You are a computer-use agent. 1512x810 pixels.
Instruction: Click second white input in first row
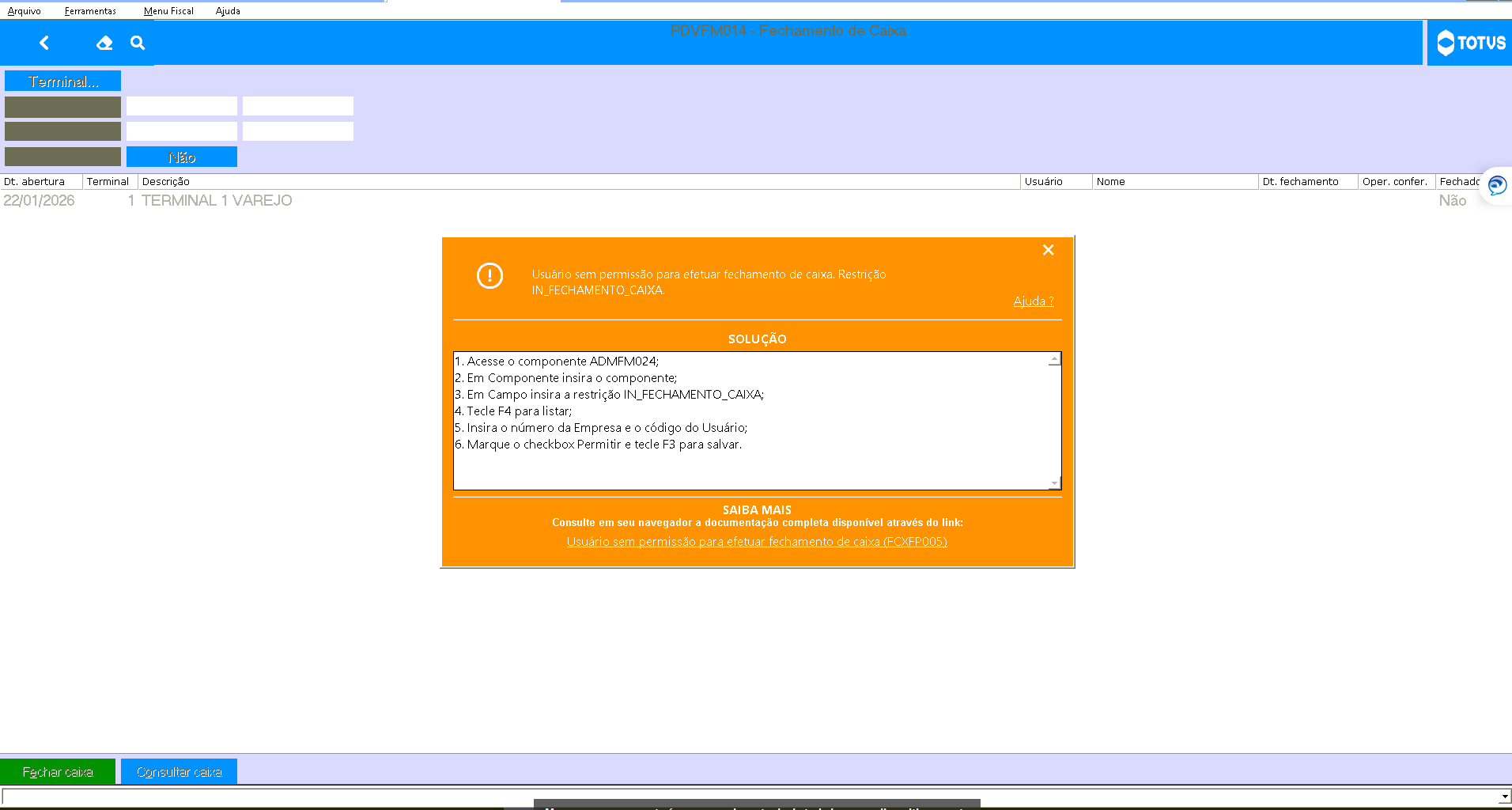tap(298, 106)
